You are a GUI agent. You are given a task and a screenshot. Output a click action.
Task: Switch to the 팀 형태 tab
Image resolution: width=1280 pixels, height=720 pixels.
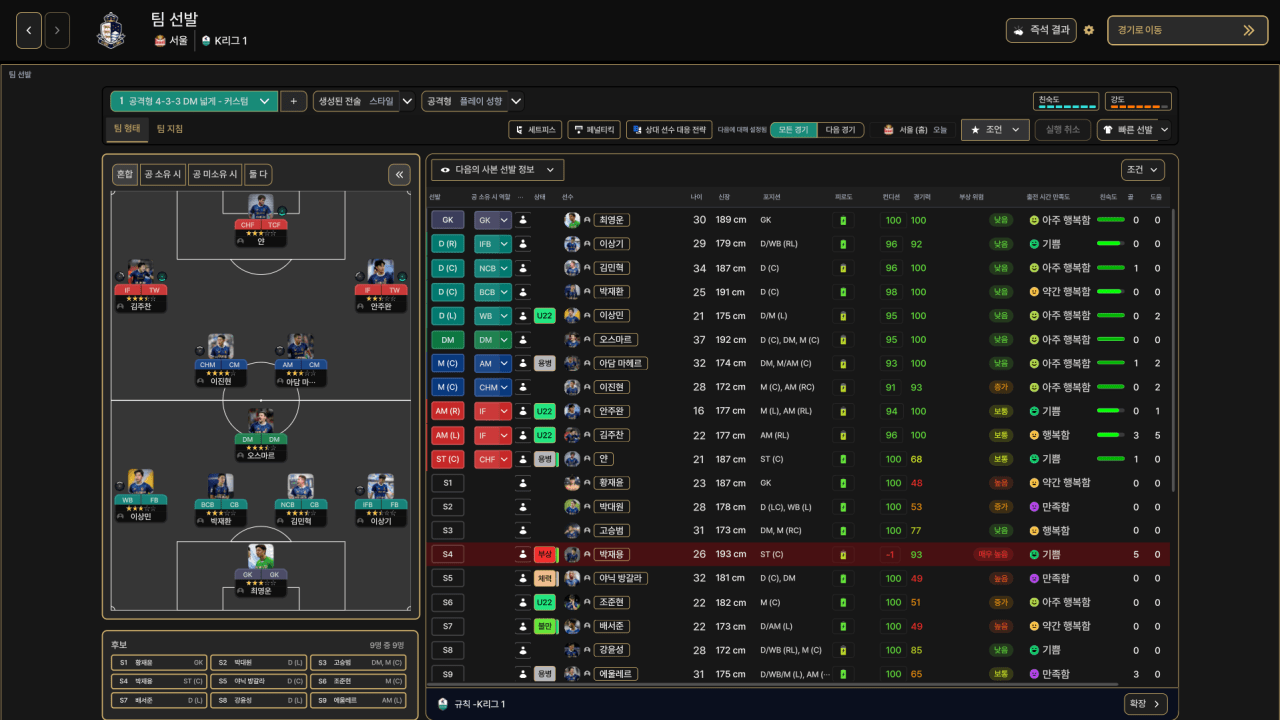tap(127, 129)
